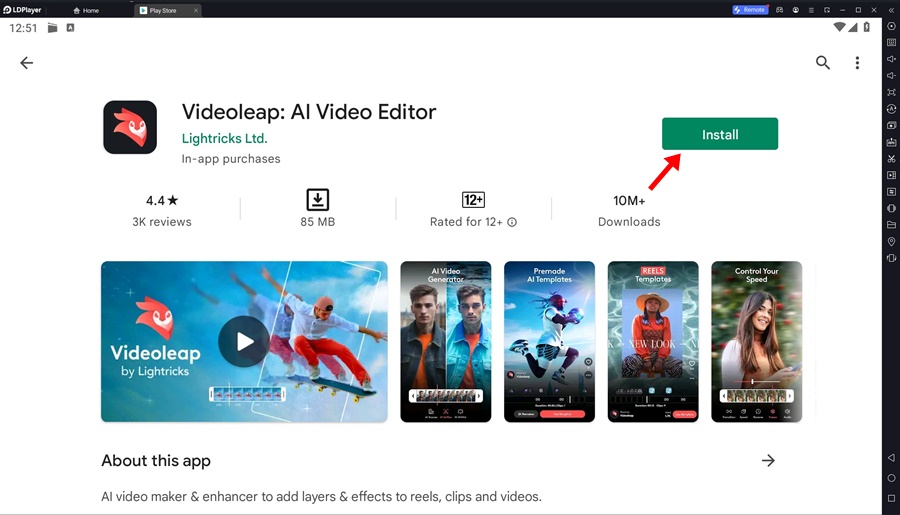The image size is (900, 515).
Task: Click the Videoleap: AI Video Editor title
Action: pyautogui.click(x=309, y=112)
